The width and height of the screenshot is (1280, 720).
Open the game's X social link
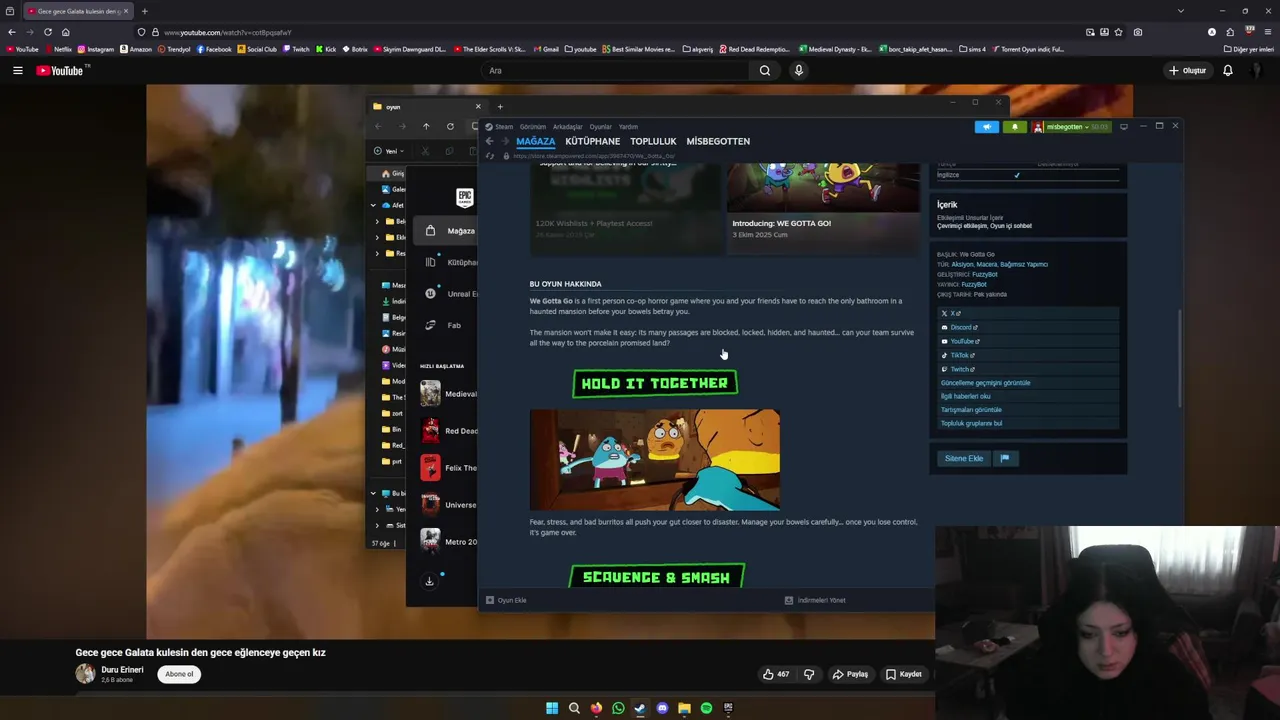[1028, 313]
